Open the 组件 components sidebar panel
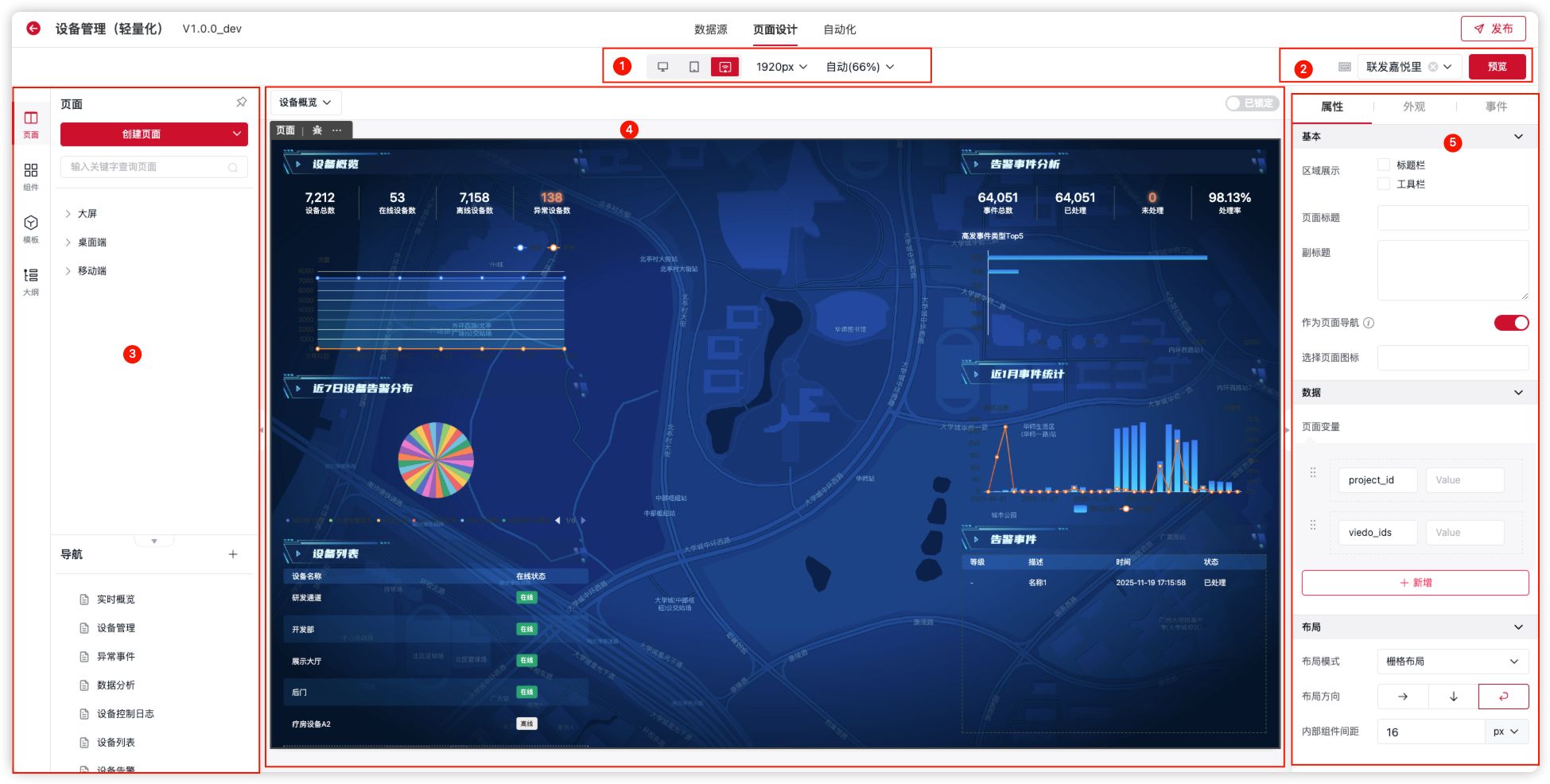Viewport: 1550px width, 784px height. tap(31, 177)
